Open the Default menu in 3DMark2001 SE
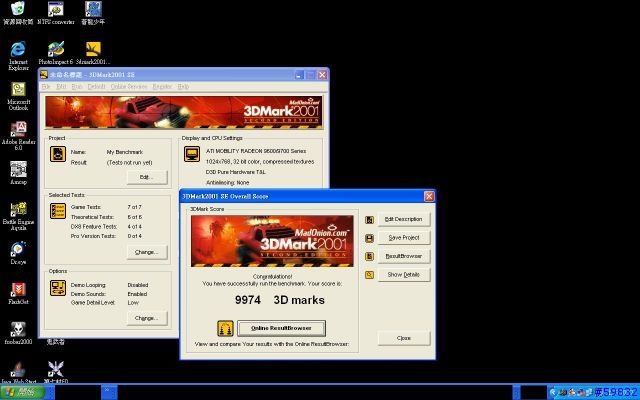 pyautogui.click(x=96, y=87)
